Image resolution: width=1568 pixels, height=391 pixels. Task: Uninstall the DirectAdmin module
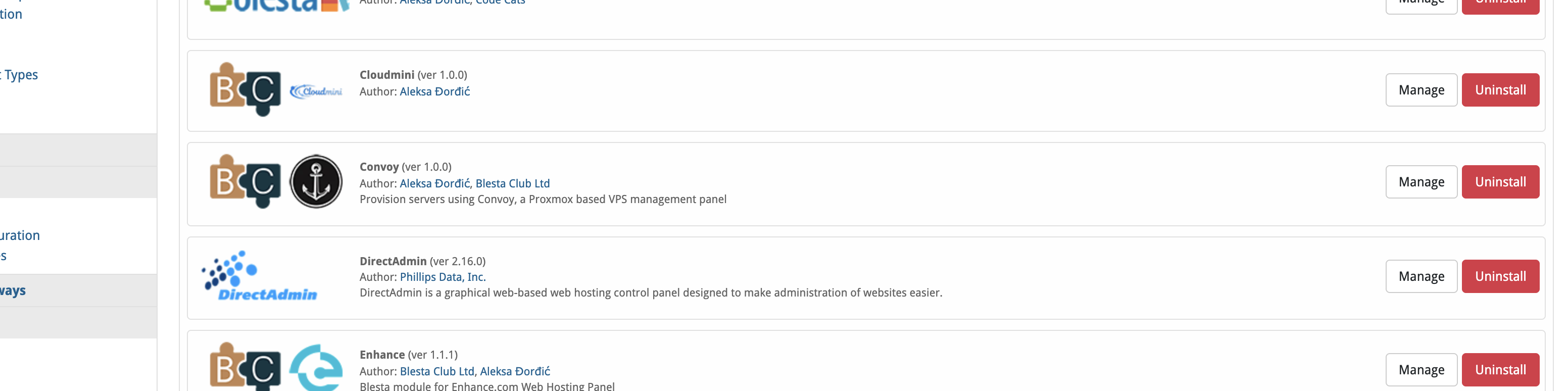(x=1500, y=276)
